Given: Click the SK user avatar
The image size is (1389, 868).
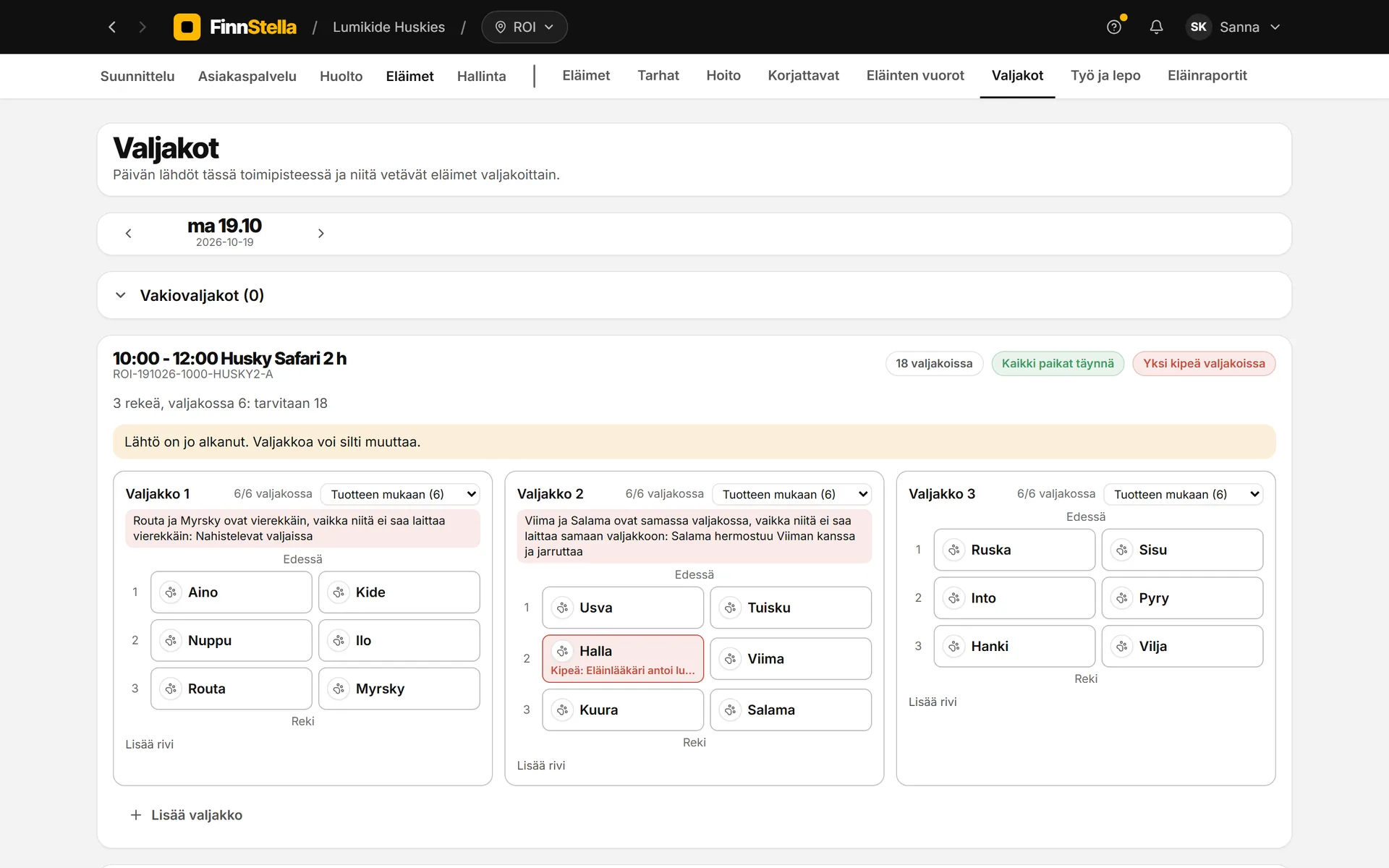Looking at the screenshot, I should click(x=1198, y=27).
